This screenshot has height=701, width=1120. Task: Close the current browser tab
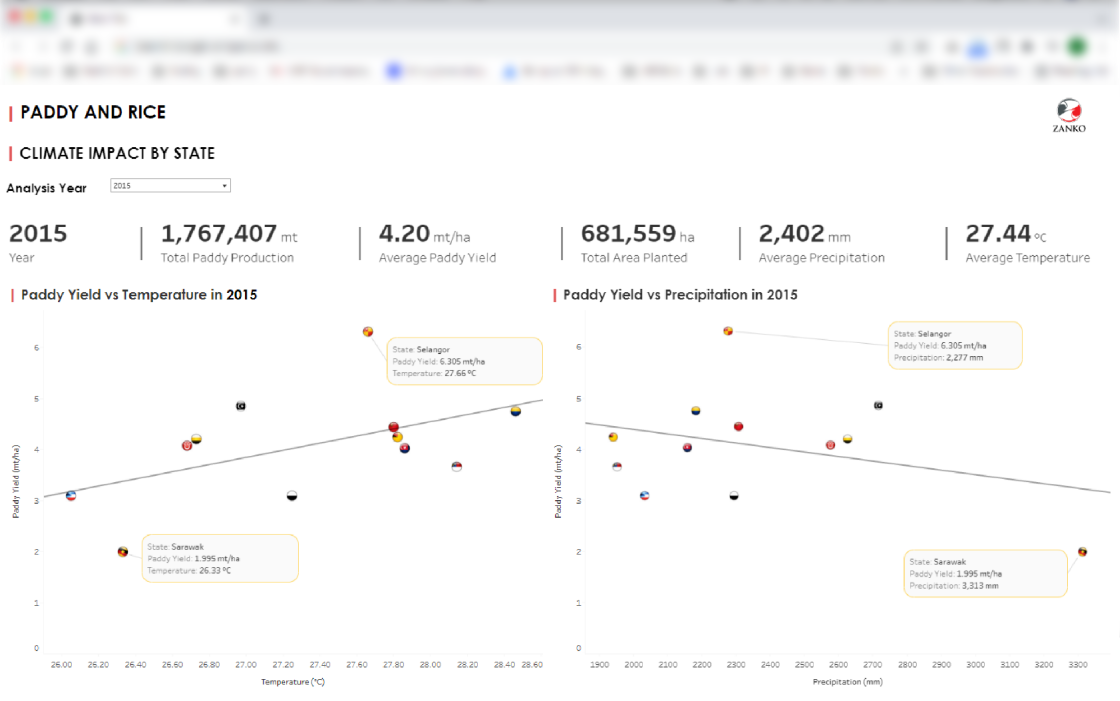coord(236,19)
